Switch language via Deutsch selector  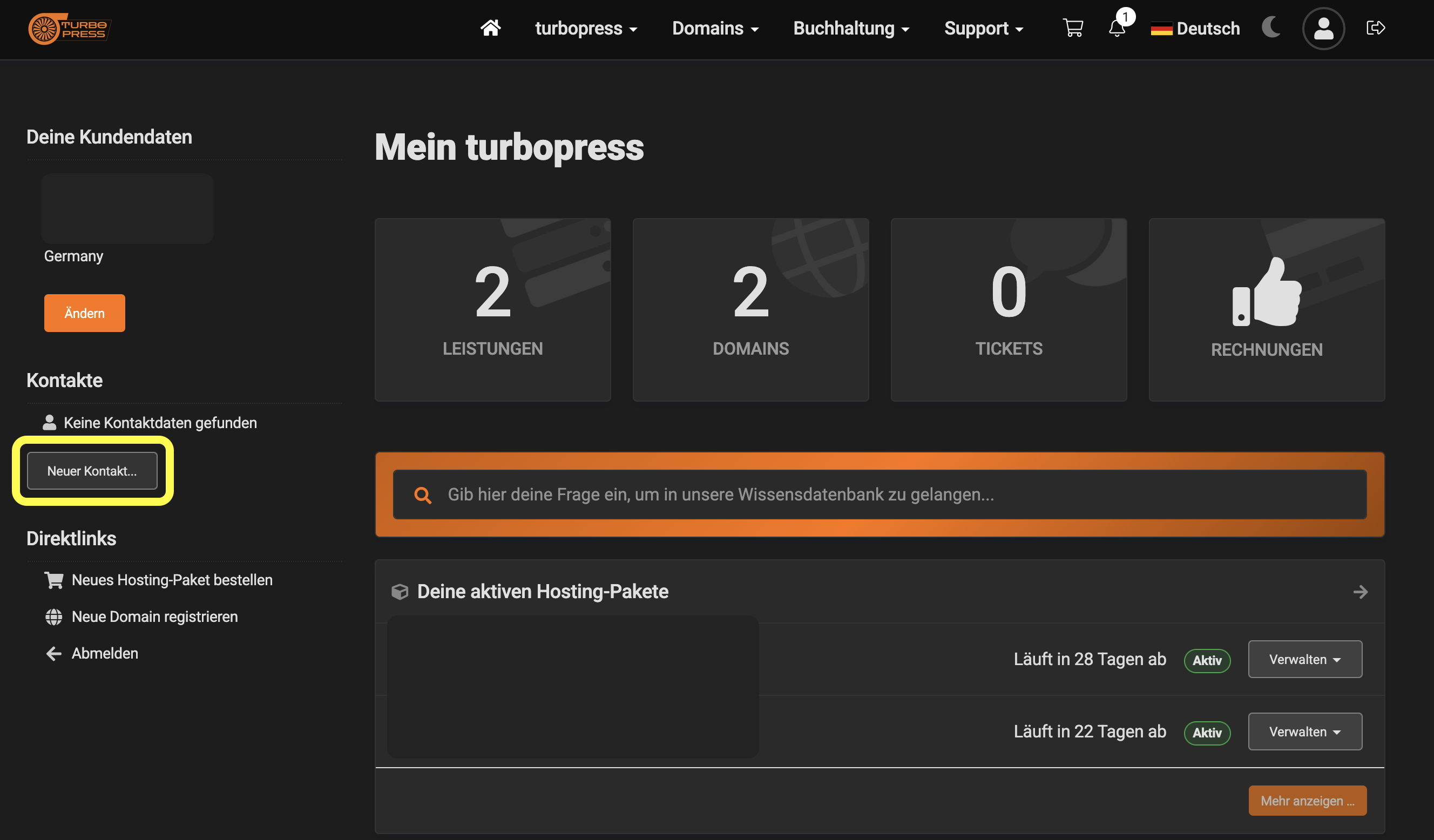(1195, 29)
